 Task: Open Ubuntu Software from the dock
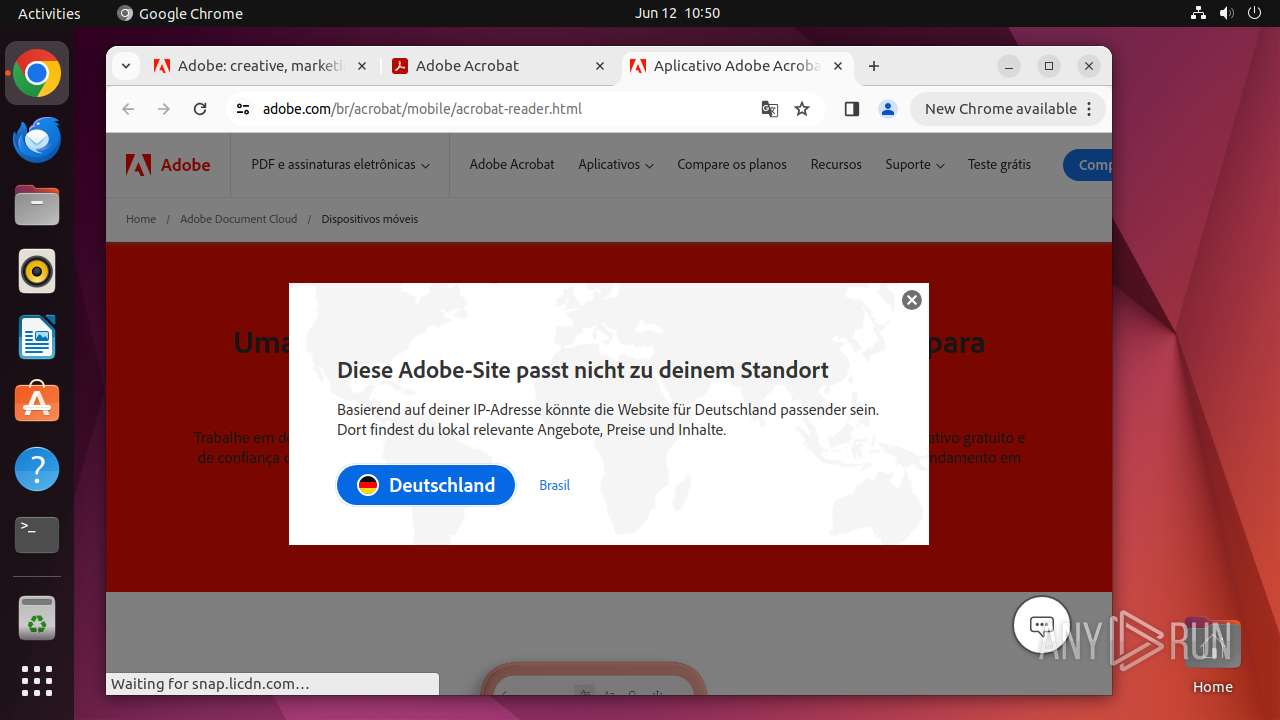point(37,402)
